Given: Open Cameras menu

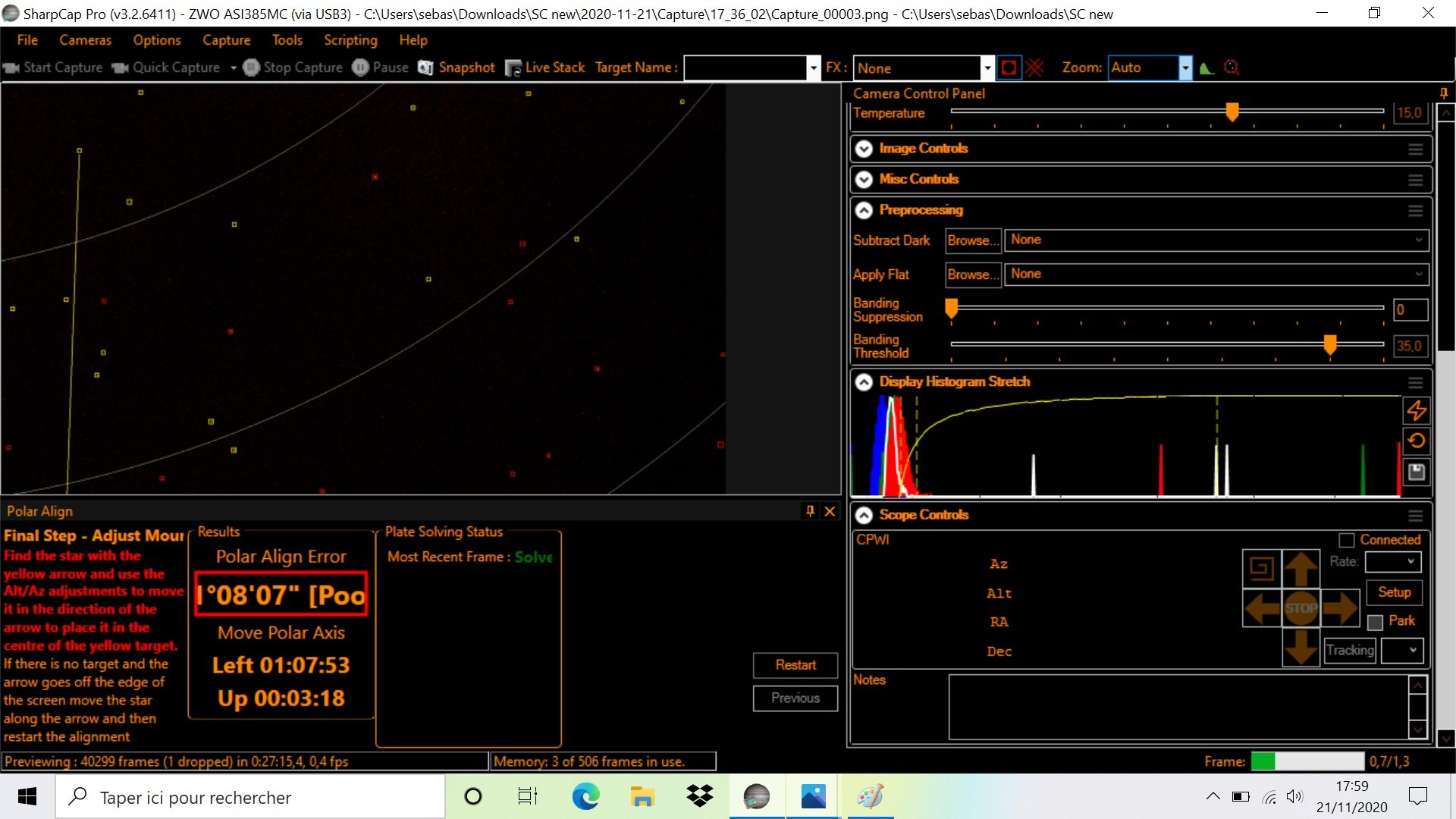Looking at the screenshot, I should coord(86,40).
